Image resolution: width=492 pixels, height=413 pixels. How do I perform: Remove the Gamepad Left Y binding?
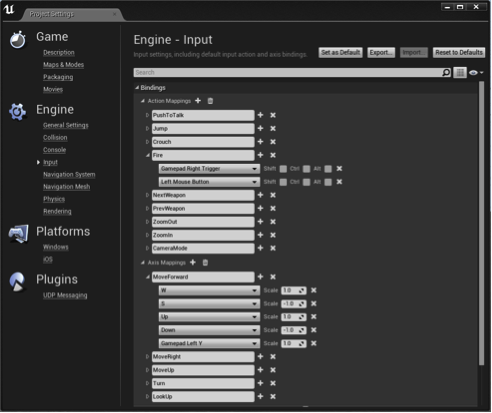(314, 343)
